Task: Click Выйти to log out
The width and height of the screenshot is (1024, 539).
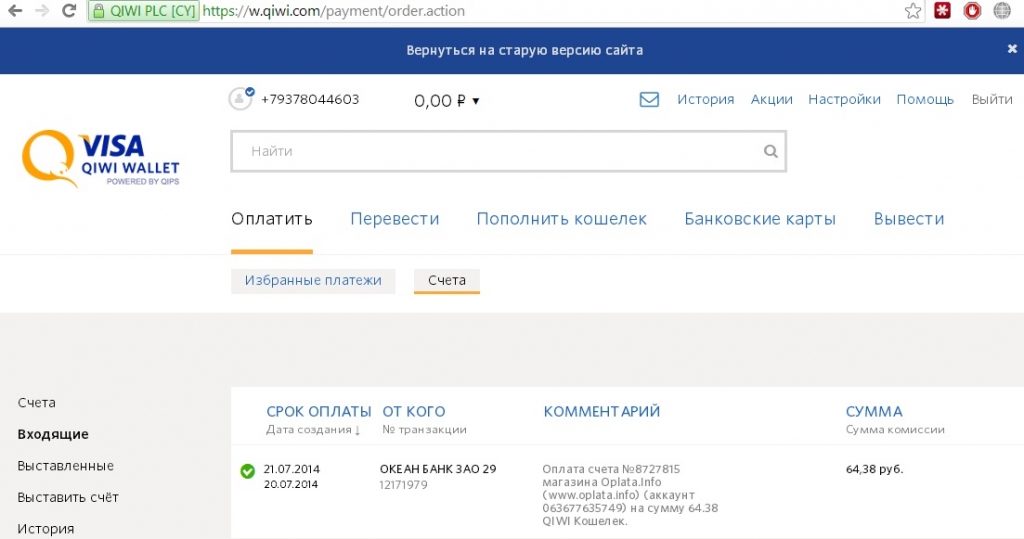Action: coord(991,99)
